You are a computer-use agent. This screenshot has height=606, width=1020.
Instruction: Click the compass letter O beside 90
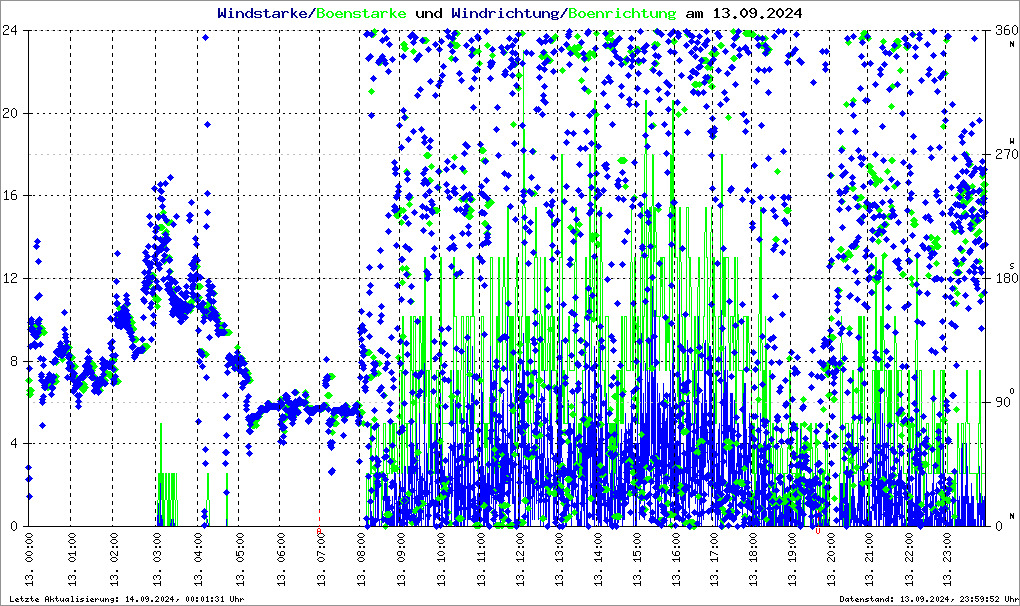coord(1012,390)
